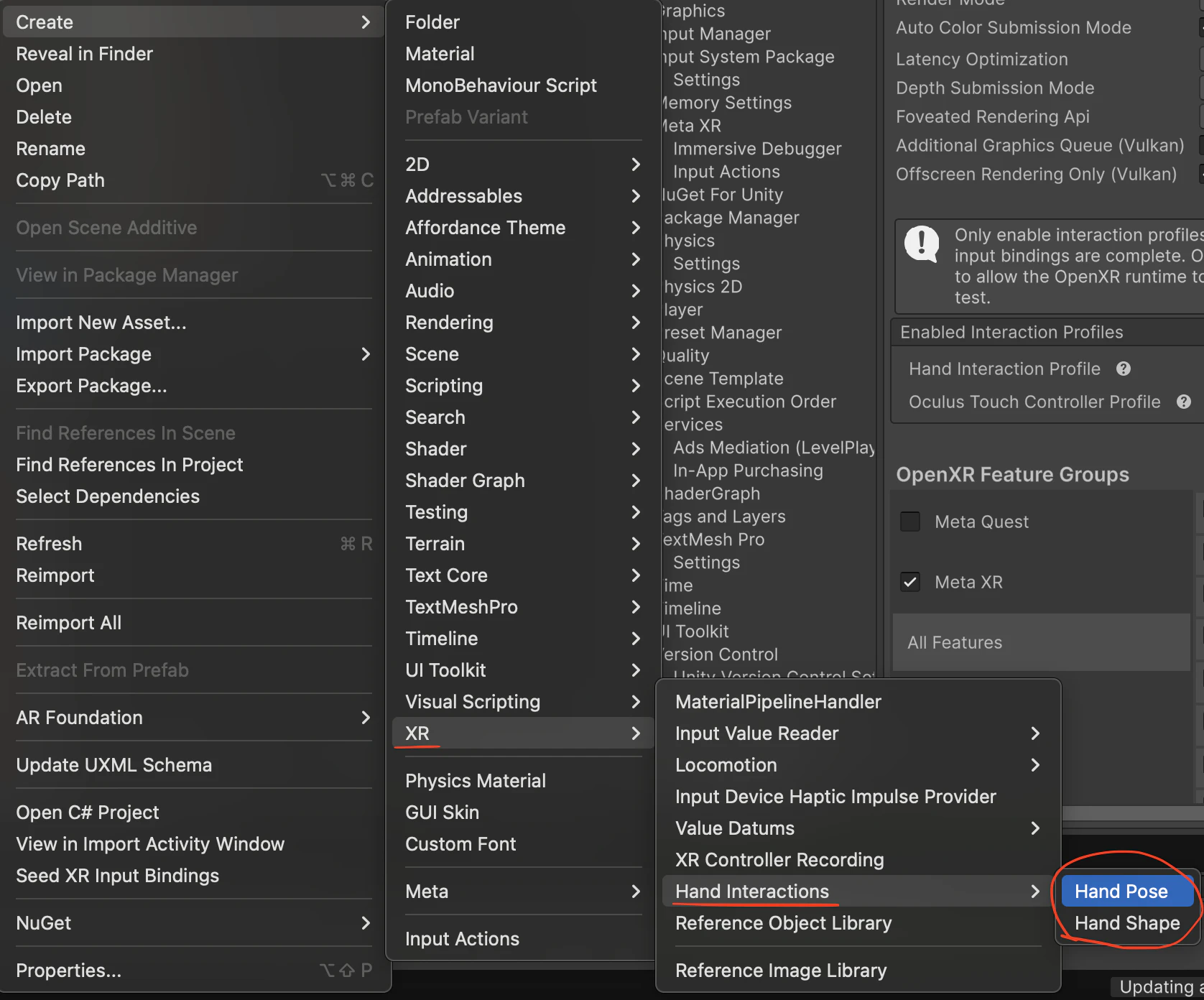Expand the Create submenu arrow
This screenshot has width=1204, height=1000.
[x=366, y=22]
